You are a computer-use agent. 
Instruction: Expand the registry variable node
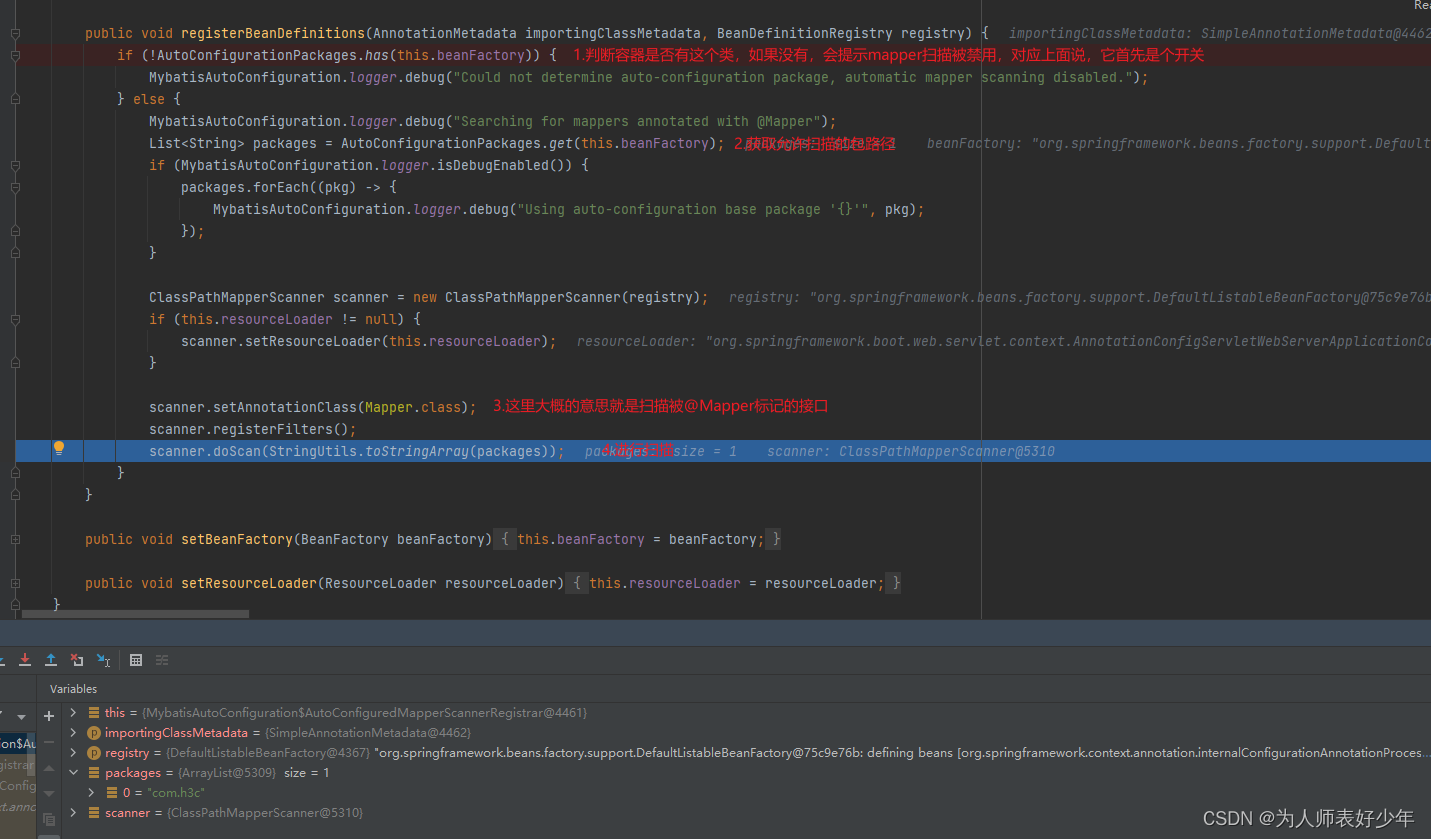73,753
